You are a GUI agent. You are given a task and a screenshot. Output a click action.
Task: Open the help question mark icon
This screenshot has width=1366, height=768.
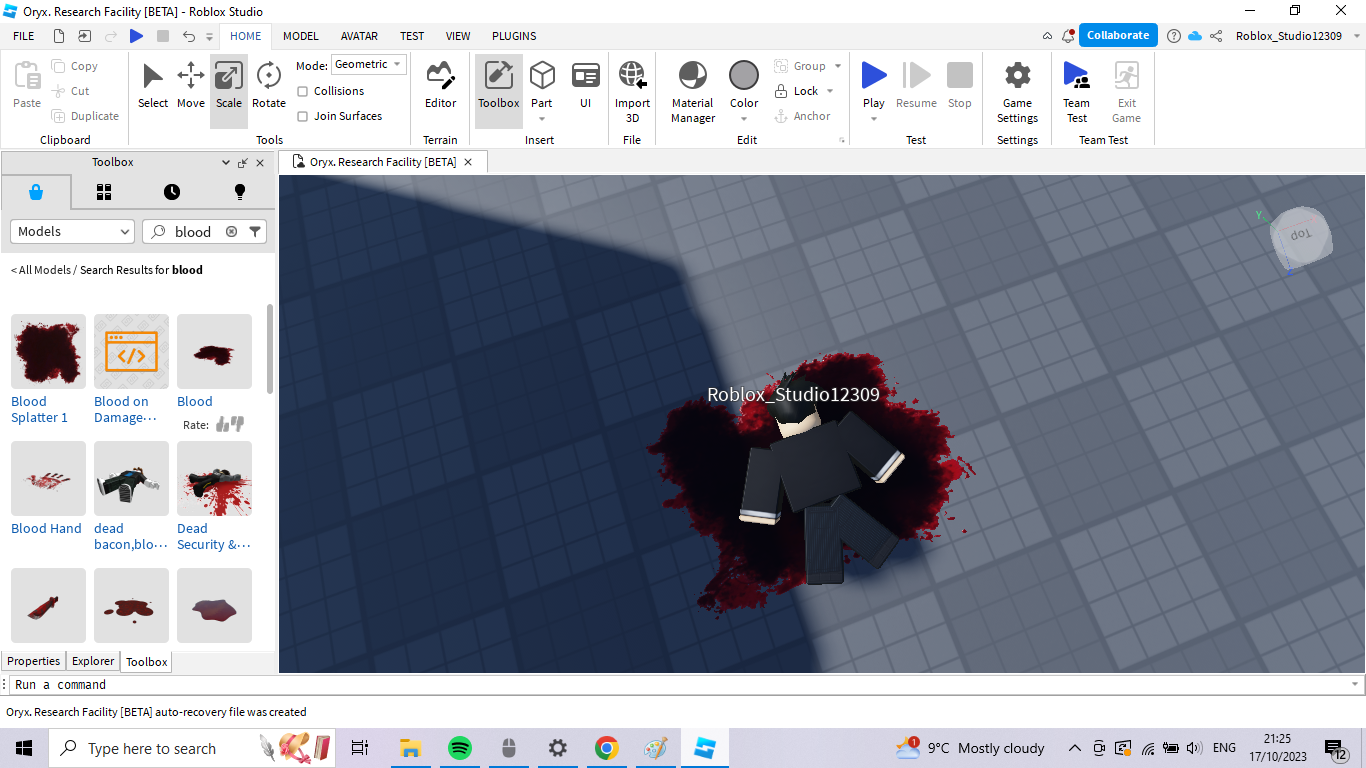point(1174,36)
